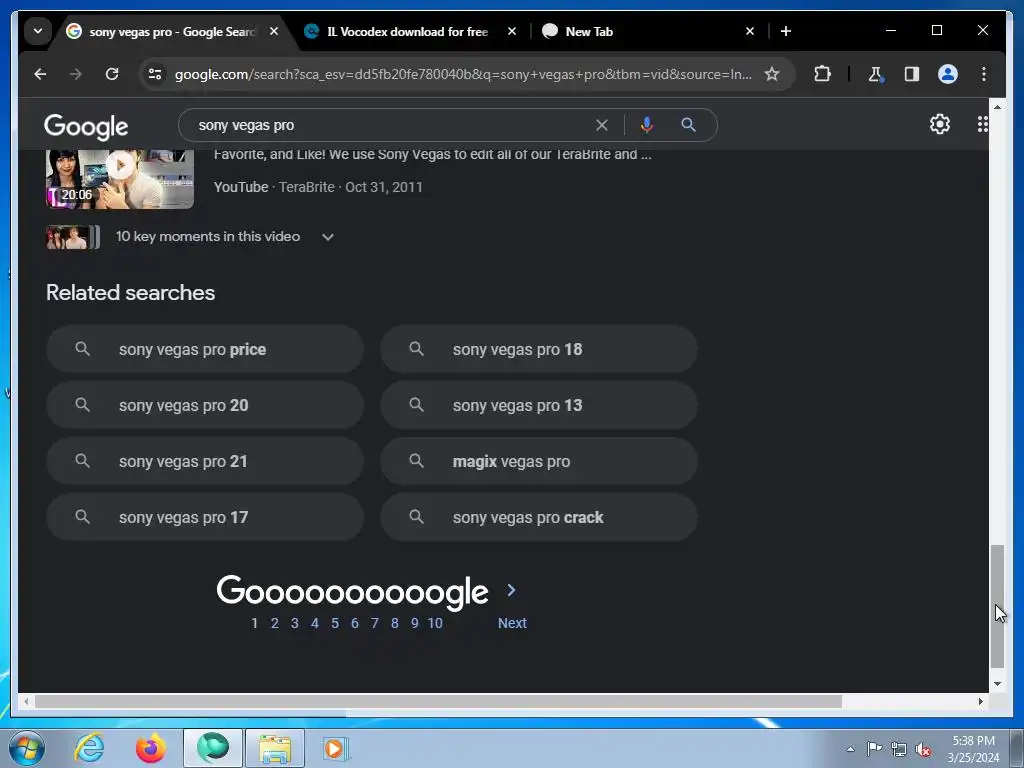Play the TeraBrite 20:06 video thumbnail
This screenshot has width=1024, height=768.
point(120,179)
